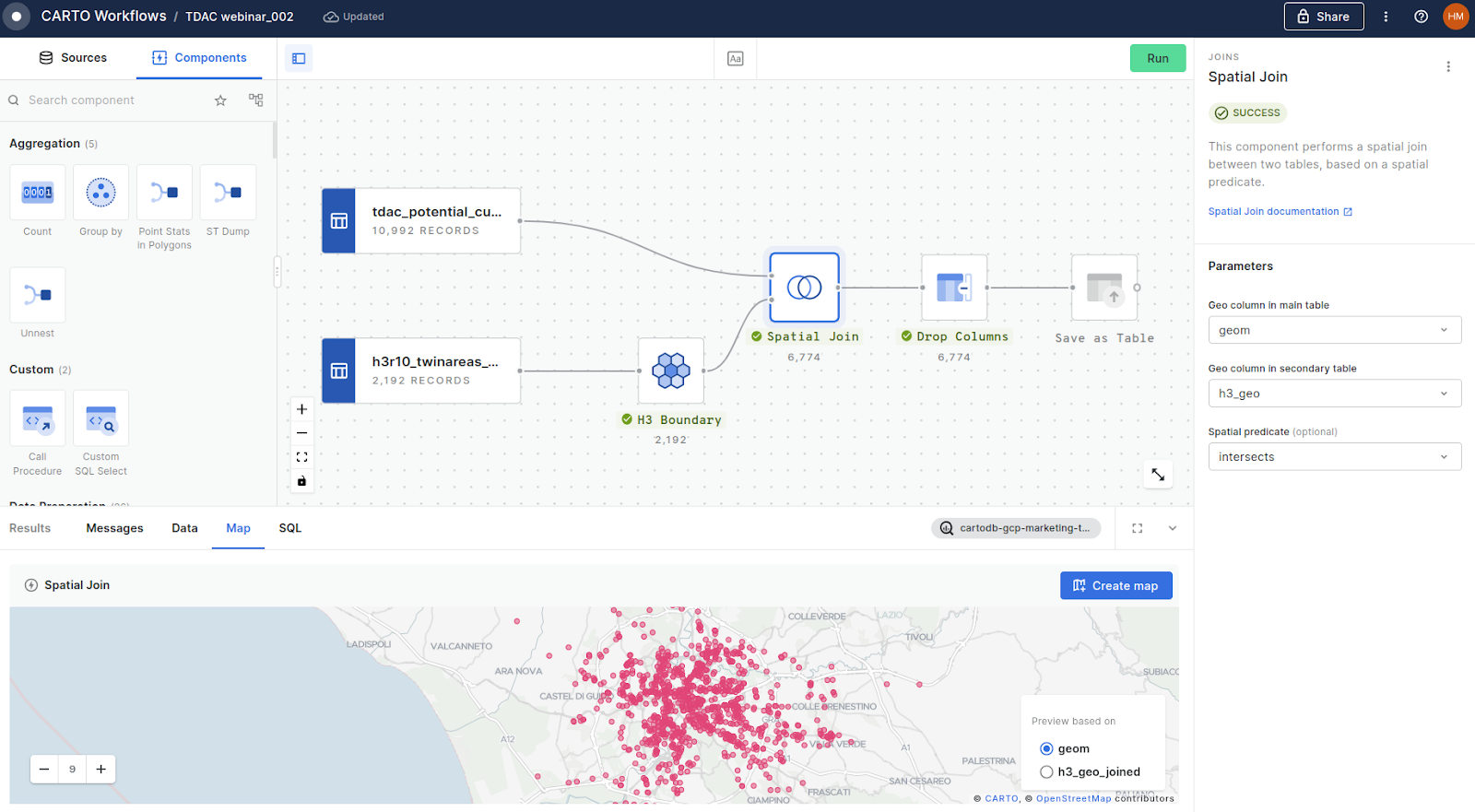Image resolution: width=1475 pixels, height=812 pixels.
Task: Click the h3r10_twinareas_ source node
Action: pos(421,371)
